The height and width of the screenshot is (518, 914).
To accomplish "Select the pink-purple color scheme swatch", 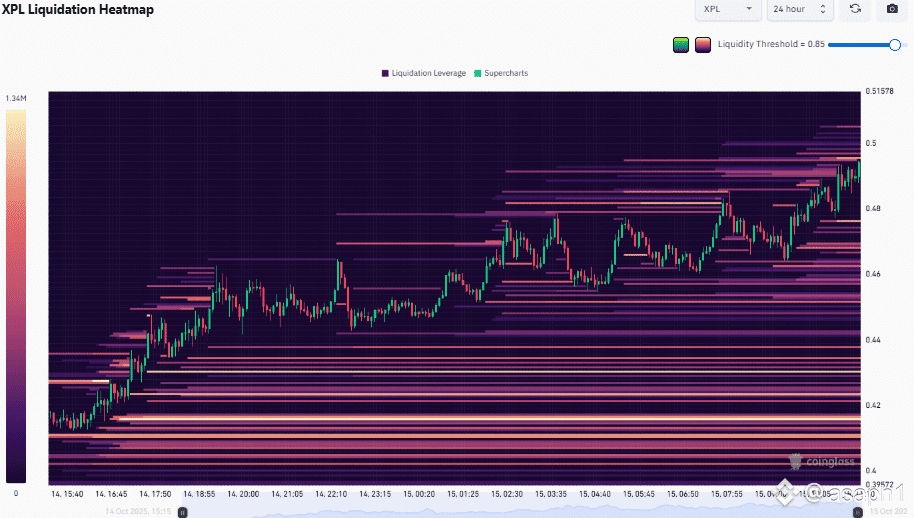I will coord(702,44).
